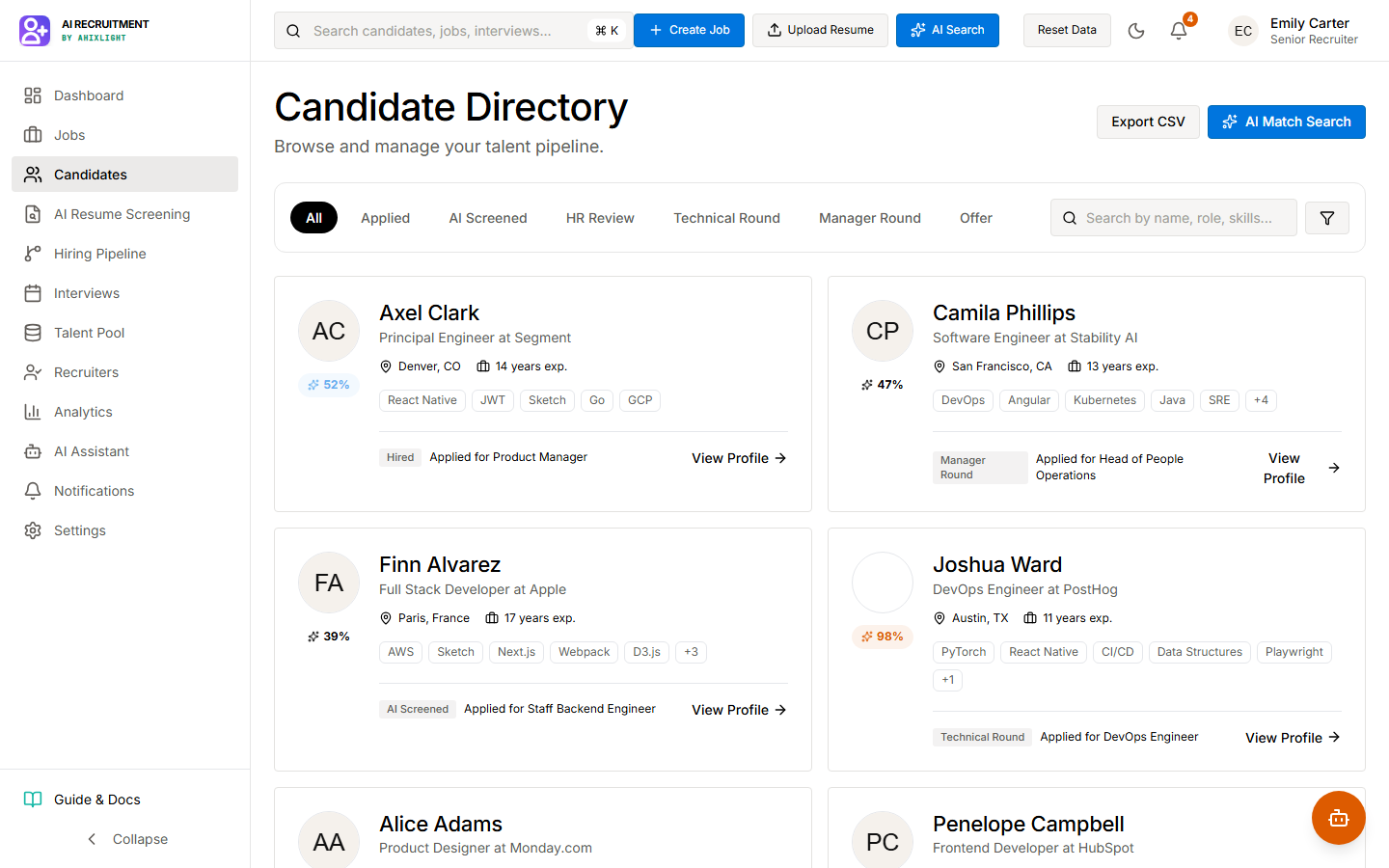Open Notifications in sidebar
This screenshot has width=1389, height=868.
pos(124,491)
